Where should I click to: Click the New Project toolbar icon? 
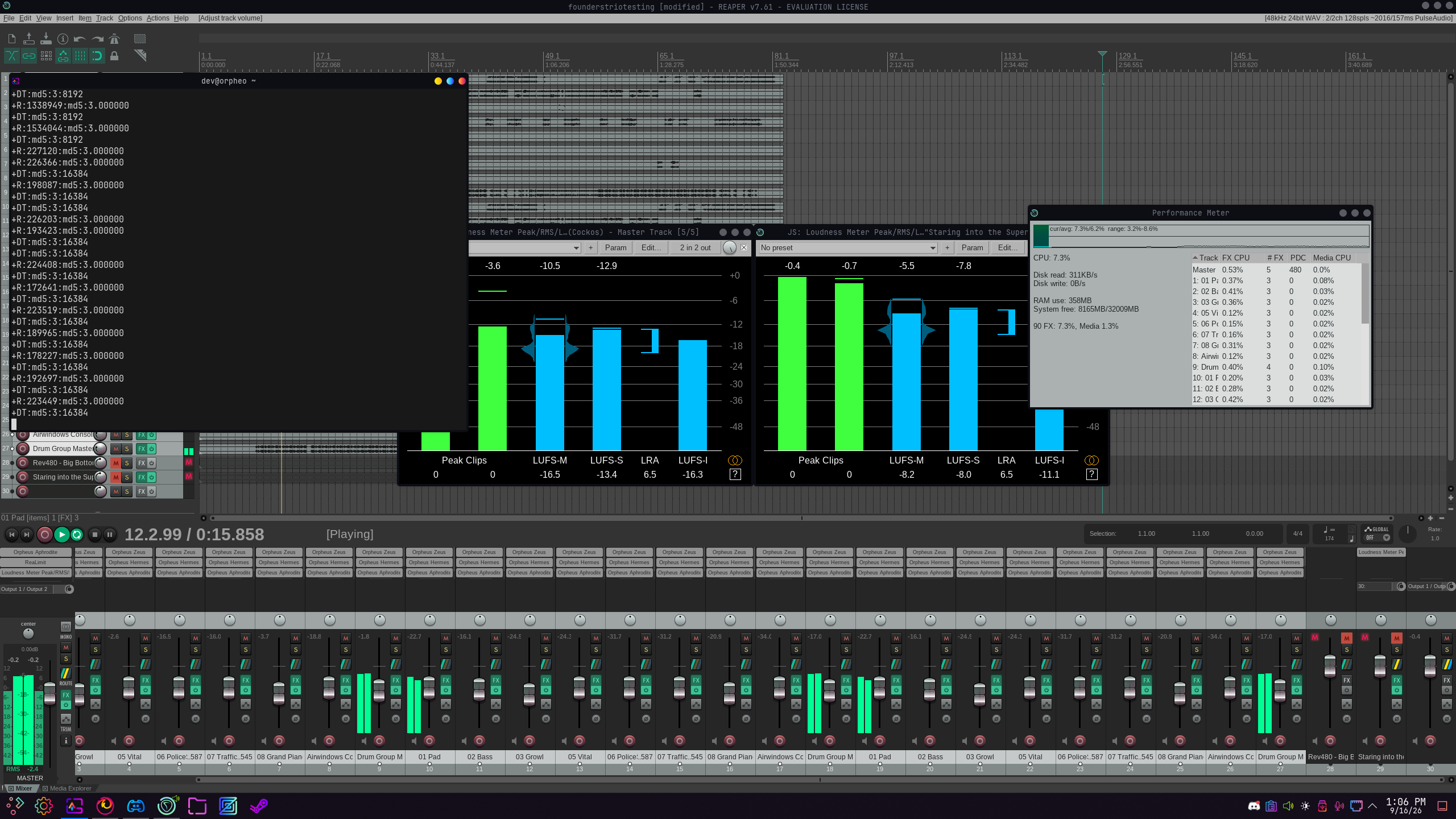coord(12,39)
